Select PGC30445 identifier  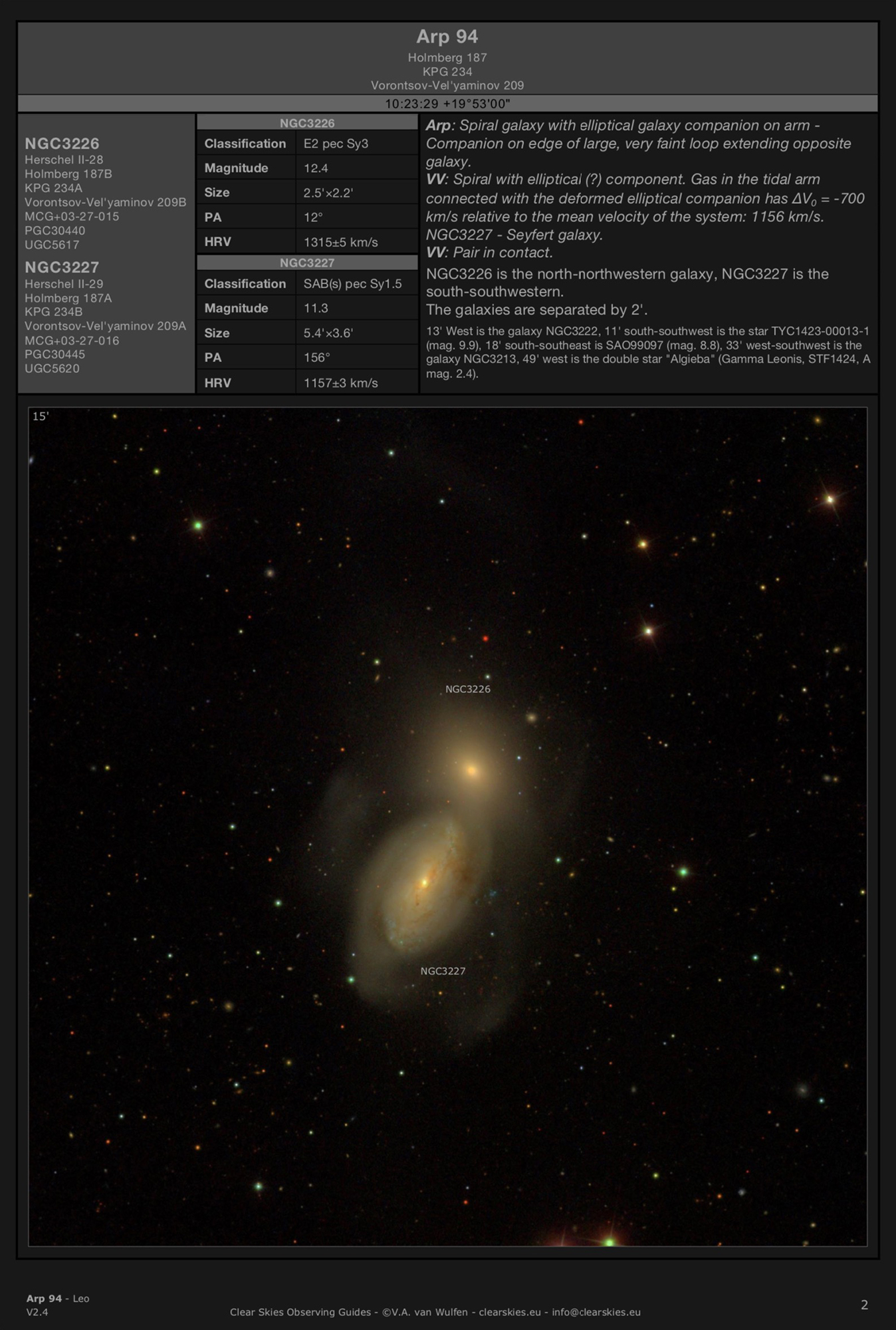55,354
